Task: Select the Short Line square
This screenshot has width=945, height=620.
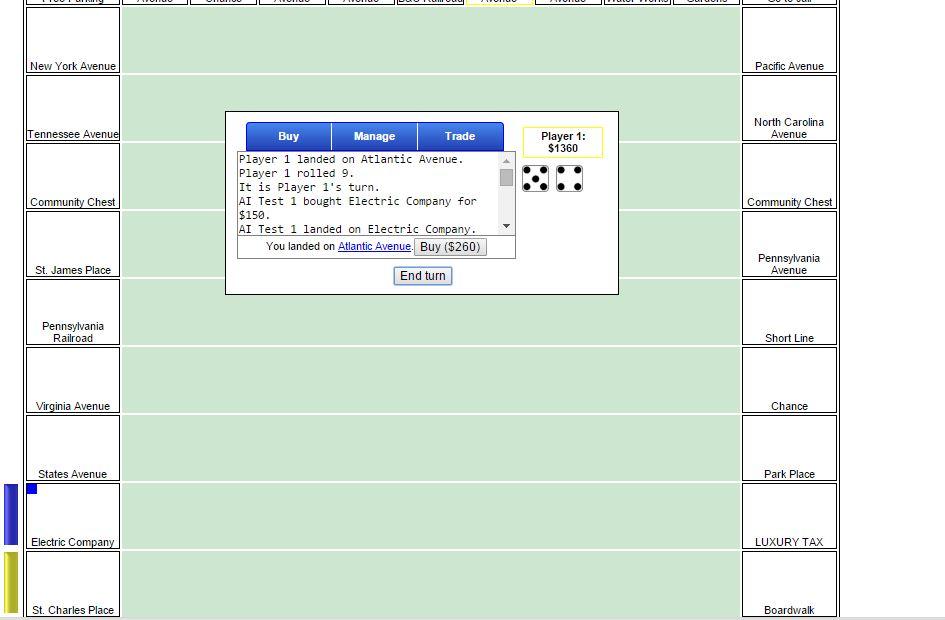Action: (x=790, y=313)
